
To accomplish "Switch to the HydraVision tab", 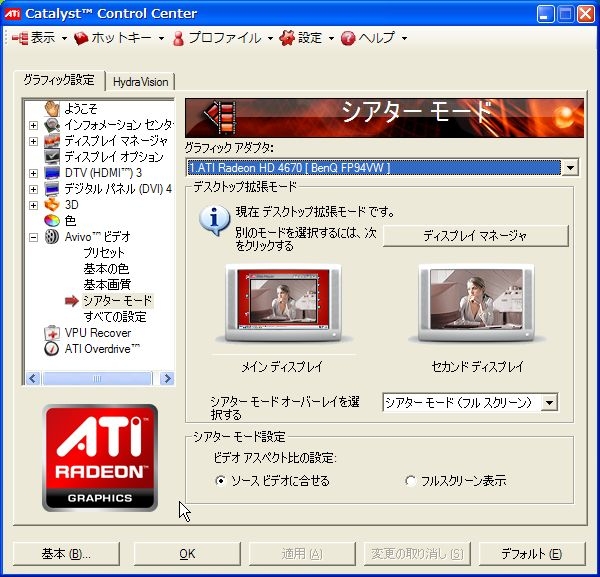I will (x=140, y=82).
